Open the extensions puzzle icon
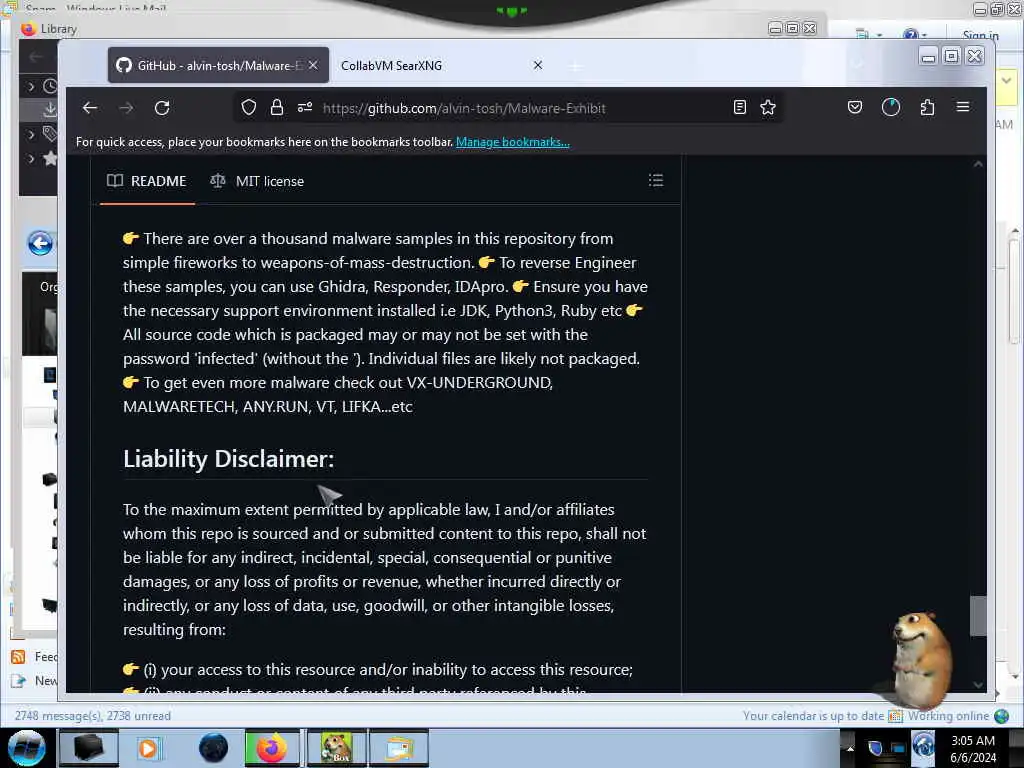 point(927,108)
